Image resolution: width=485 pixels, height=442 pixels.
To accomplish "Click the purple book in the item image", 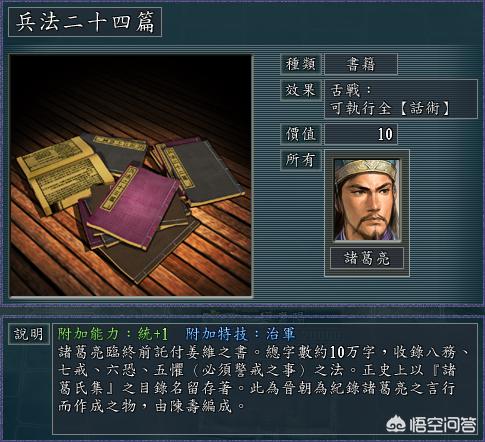I will coord(133,207).
